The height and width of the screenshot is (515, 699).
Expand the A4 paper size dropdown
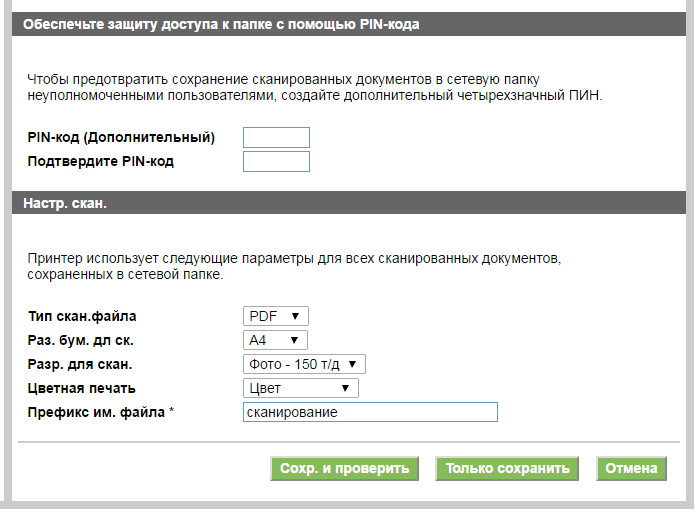275,340
